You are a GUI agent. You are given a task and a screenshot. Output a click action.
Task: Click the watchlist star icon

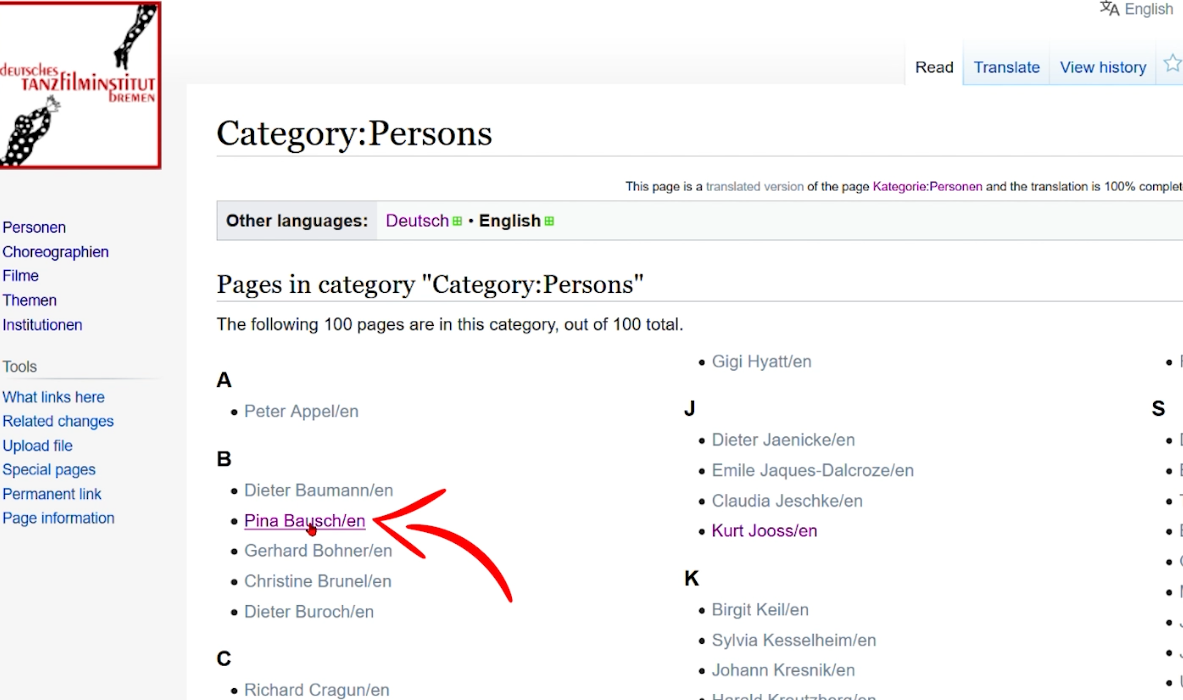pos(1171,65)
